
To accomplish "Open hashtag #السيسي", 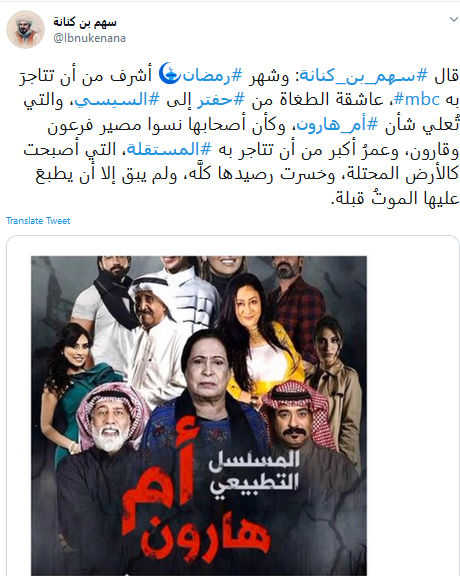I will coord(117,100).
